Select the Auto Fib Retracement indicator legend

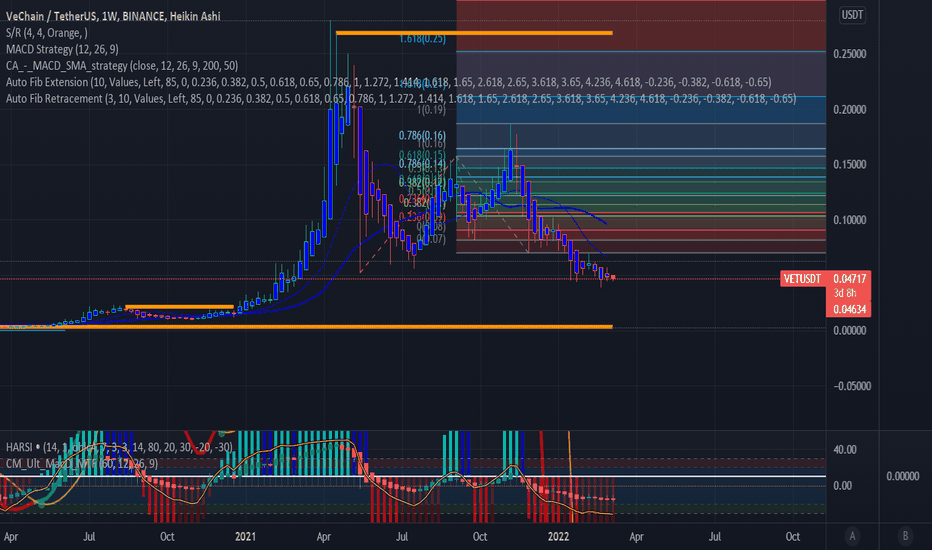coord(401,99)
